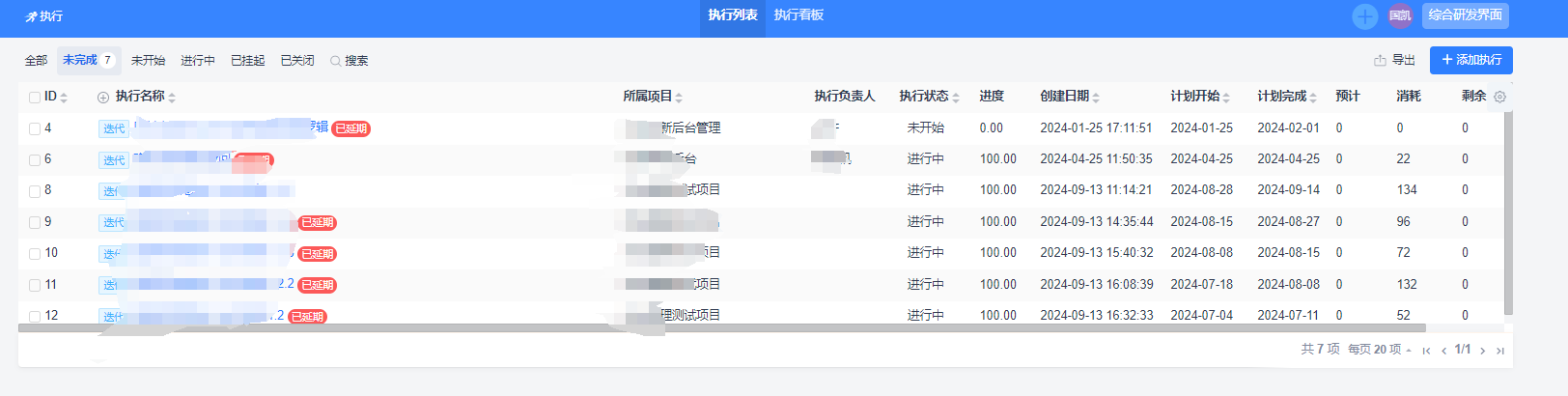Check the checkbox for row ID 4
The height and width of the screenshot is (396, 1568).
[x=35, y=128]
